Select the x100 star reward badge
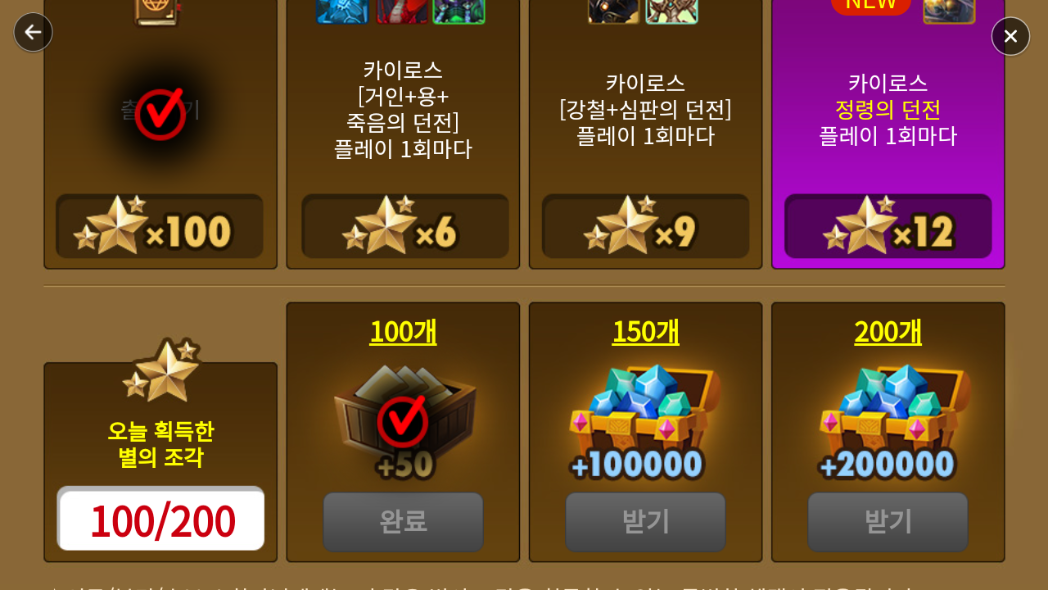The height and width of the screenshot is (590, 1048). click(160, 227)
